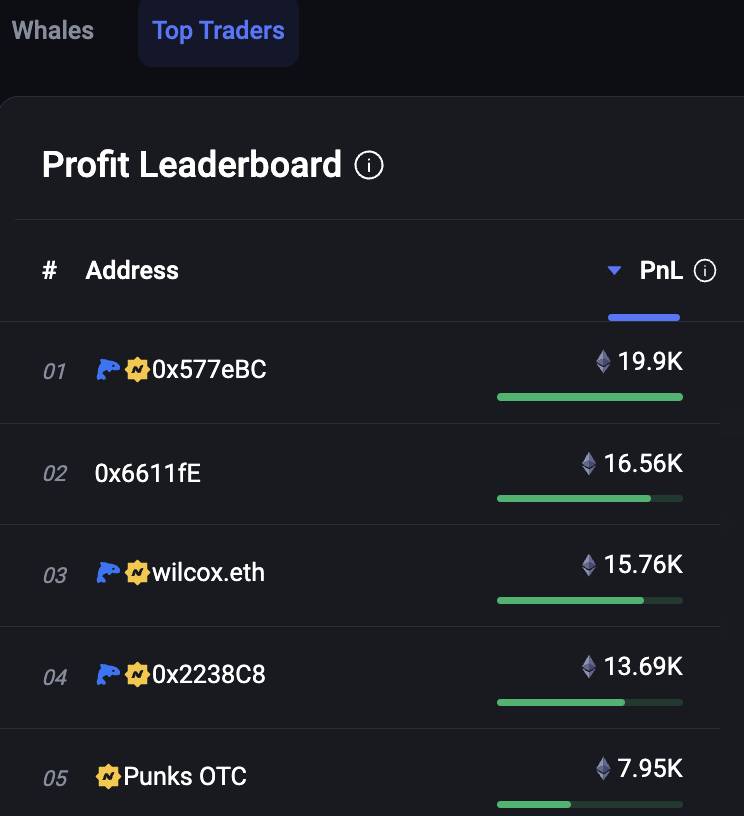Click the PnL info icon
This screenshot has width=744, height=816.
(705, 271)
